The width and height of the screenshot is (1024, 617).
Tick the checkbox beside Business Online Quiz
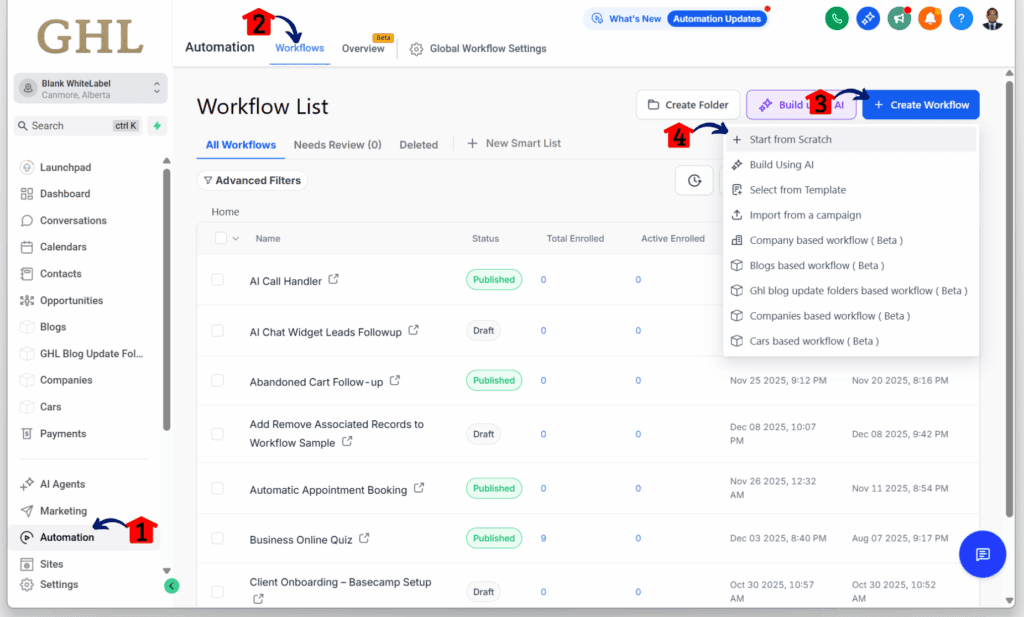click(218, 537)
